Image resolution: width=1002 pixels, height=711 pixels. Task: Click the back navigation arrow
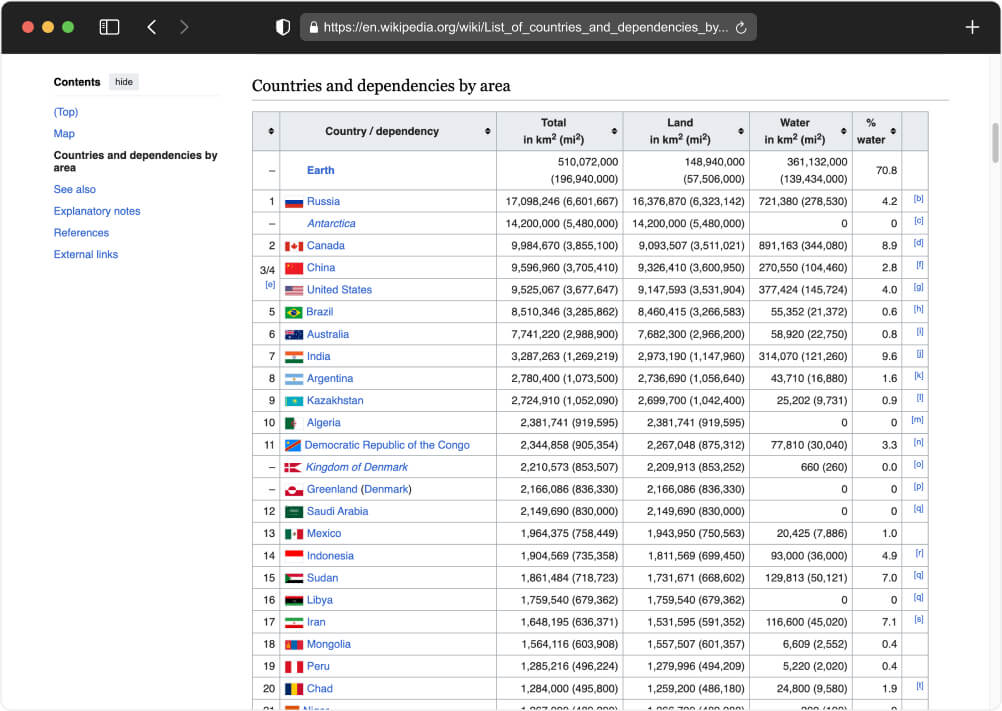tap(151, 27)
